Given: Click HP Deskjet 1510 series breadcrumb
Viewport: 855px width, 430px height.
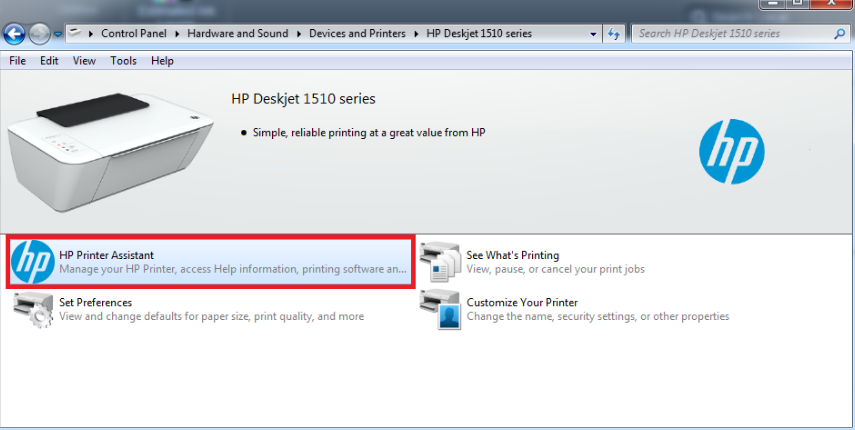Looking at the screenshot, I should coord(479,33).
